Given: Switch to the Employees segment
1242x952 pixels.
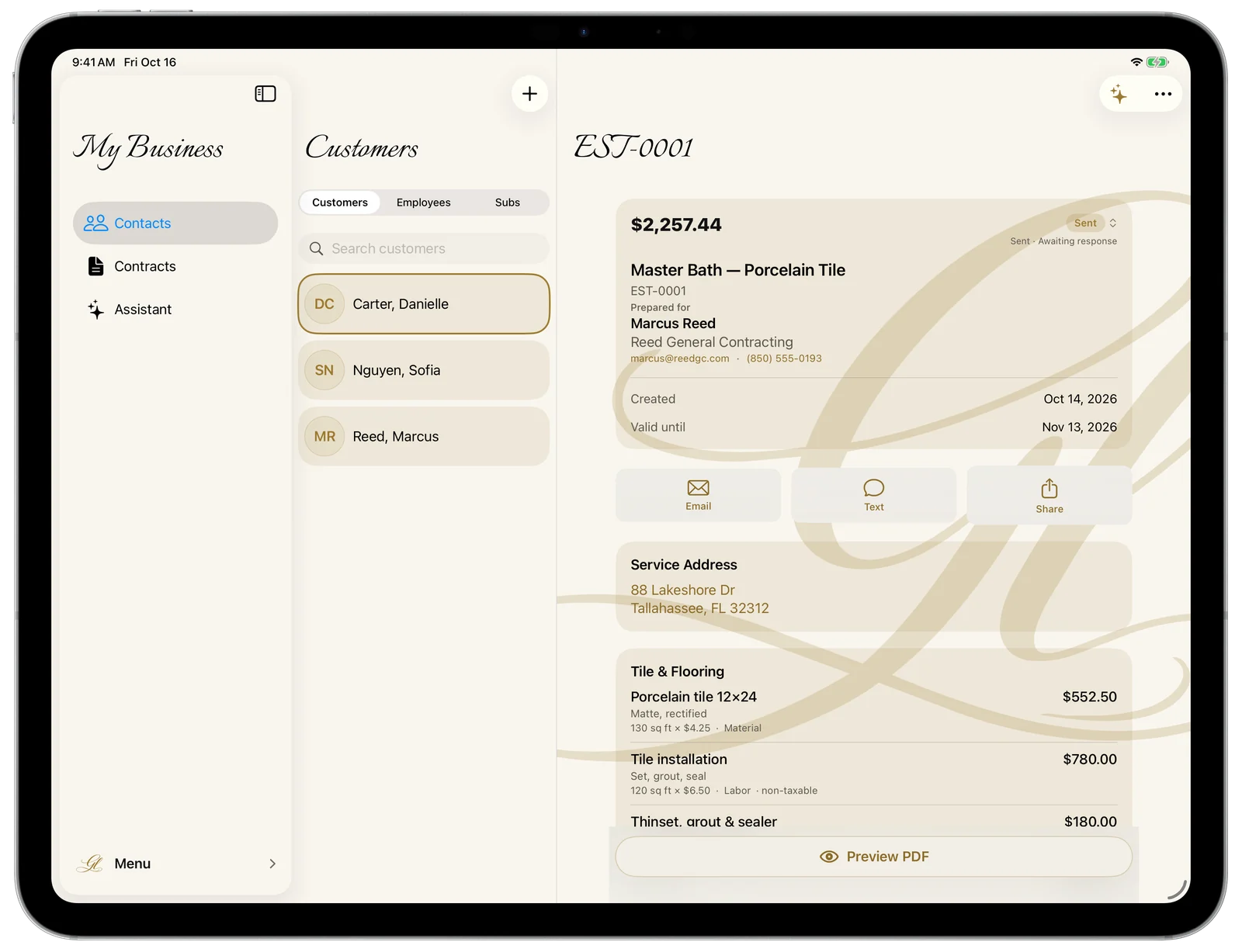Looking at the screenshot, I should click(424, 203).
